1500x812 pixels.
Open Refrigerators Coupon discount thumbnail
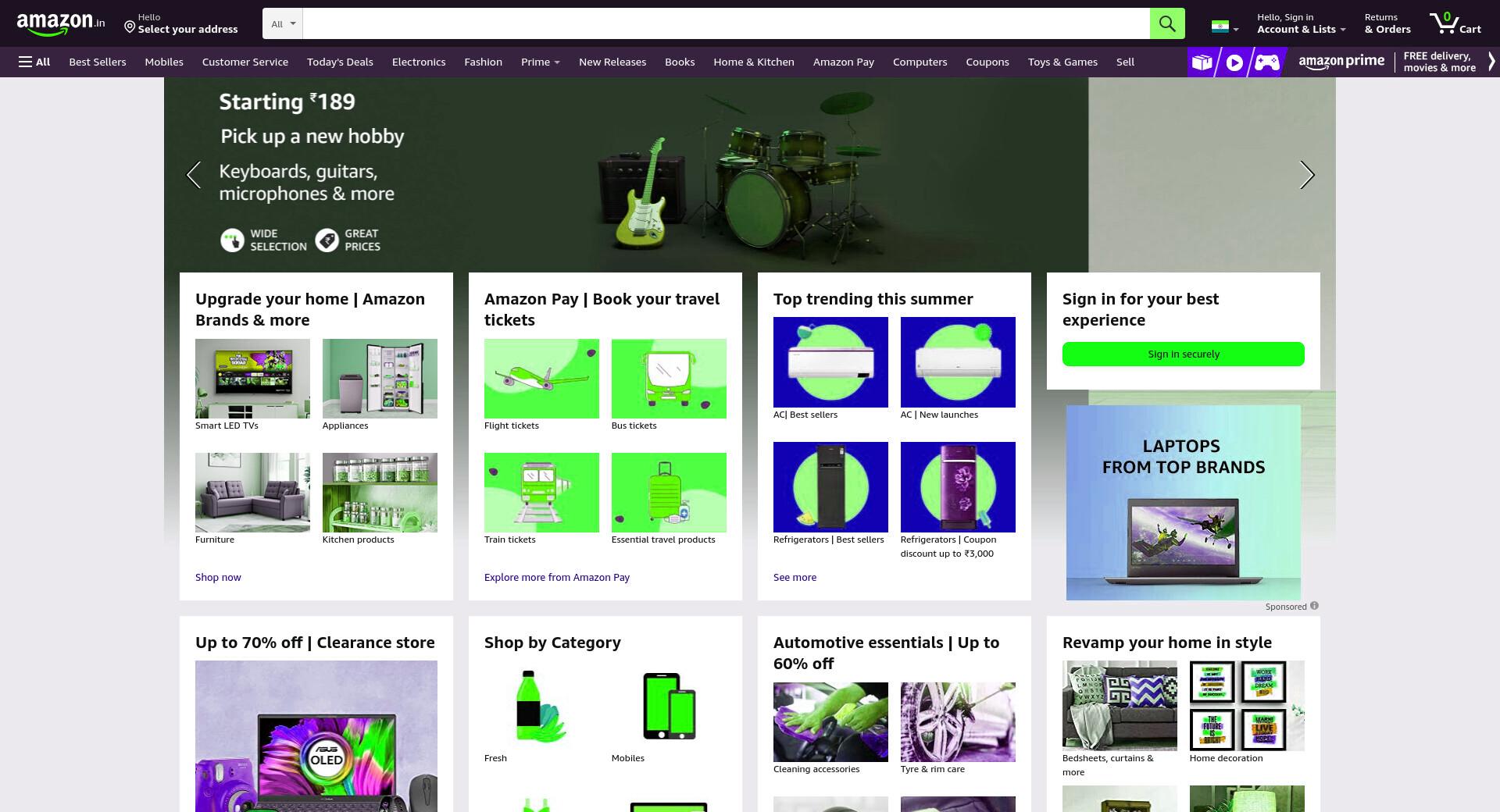point(958,487)
